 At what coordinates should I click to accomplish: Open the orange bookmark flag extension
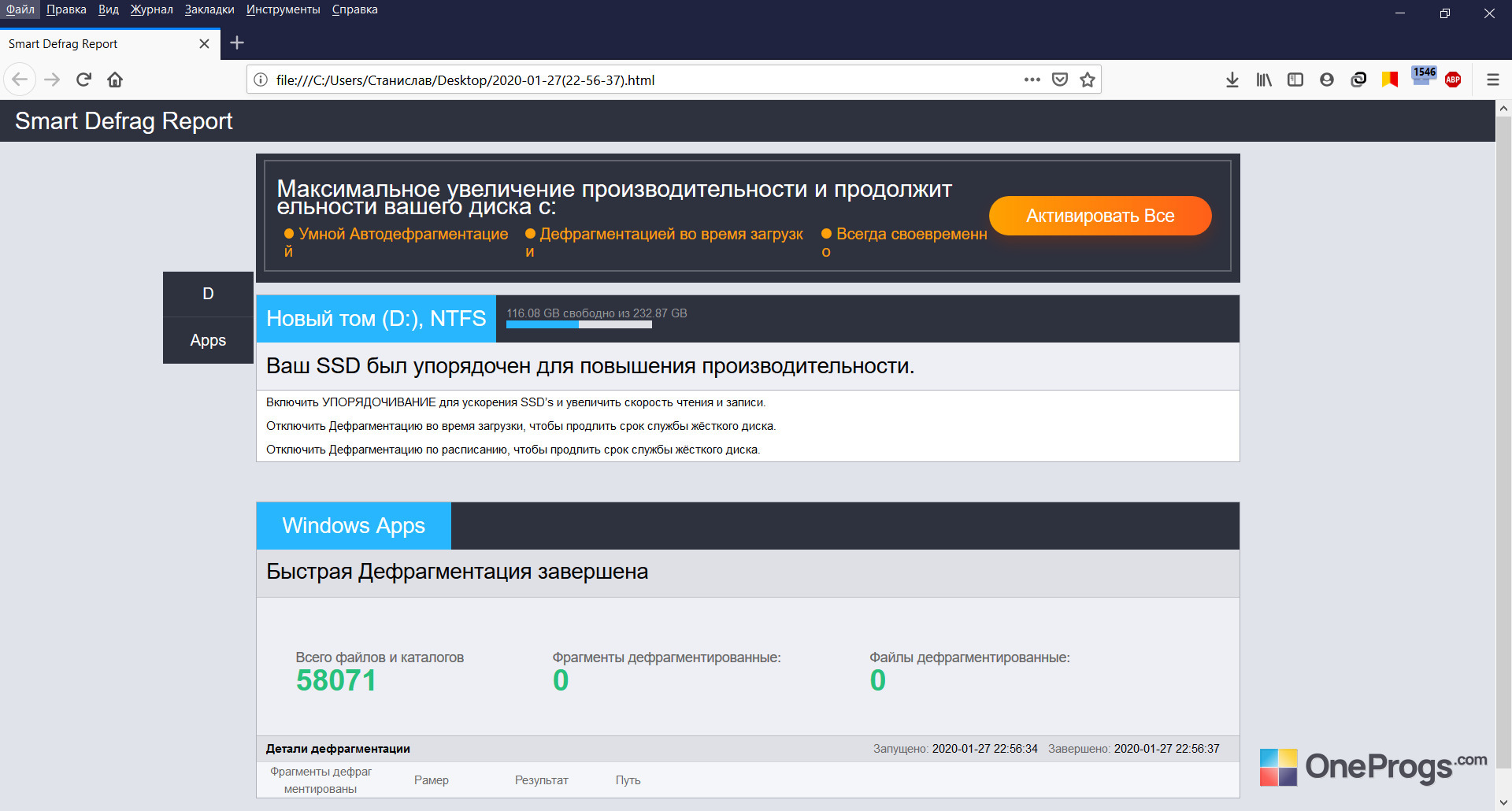(1390, 80)
